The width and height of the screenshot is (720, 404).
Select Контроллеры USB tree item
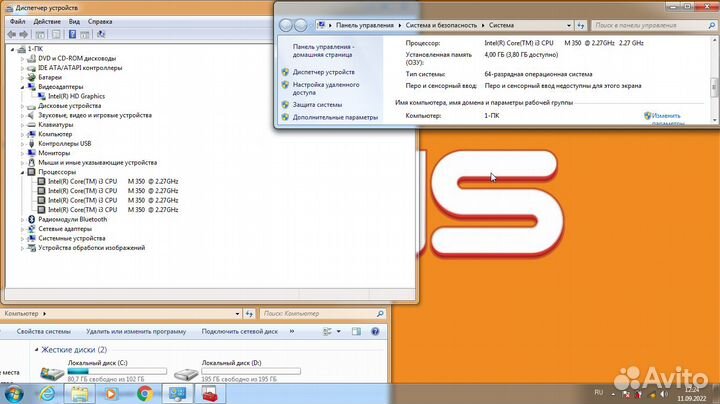64,144
